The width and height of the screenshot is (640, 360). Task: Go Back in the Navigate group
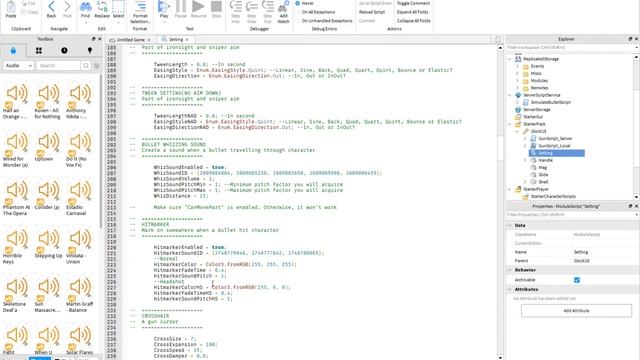[51, 9]
